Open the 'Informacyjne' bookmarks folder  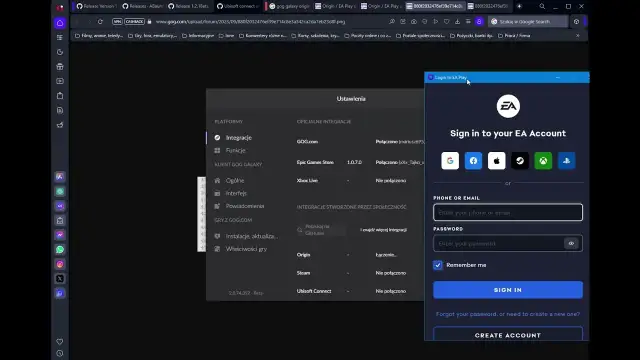click(198, 36)
